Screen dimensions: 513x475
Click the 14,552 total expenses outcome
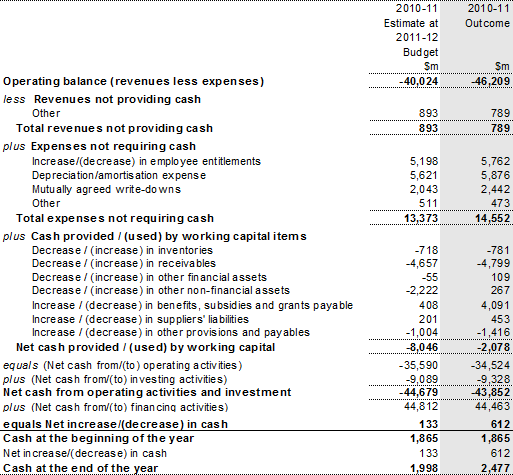coord(493,218)
